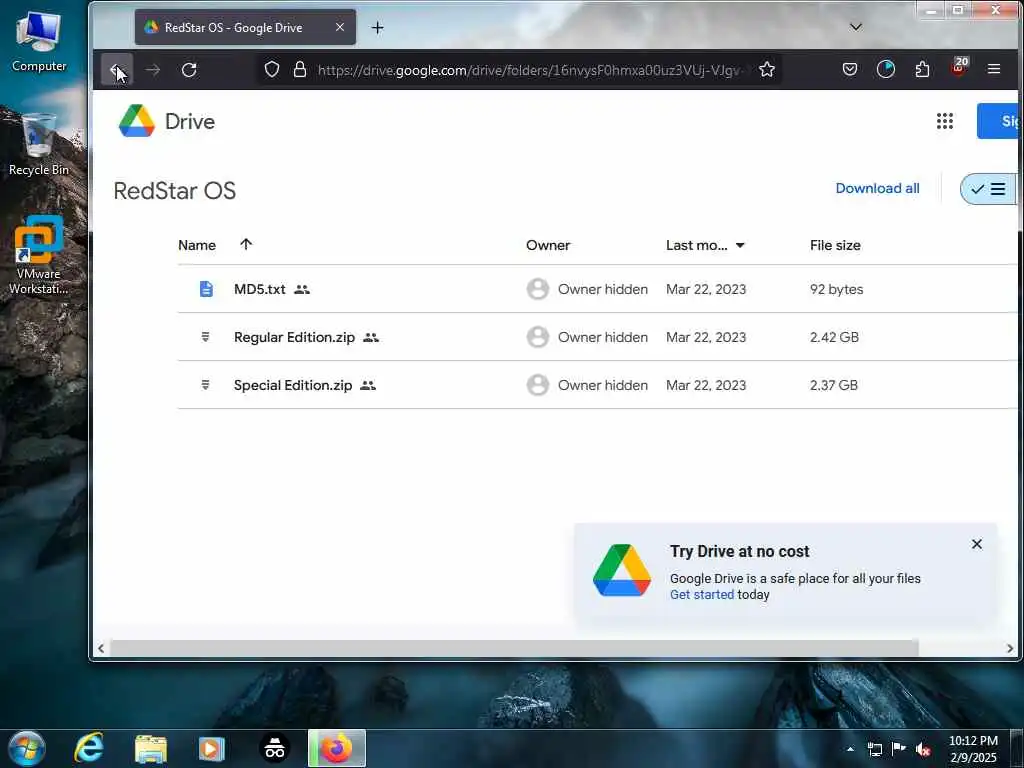
Task: Click the network tray icon
Action: point(874,749)
